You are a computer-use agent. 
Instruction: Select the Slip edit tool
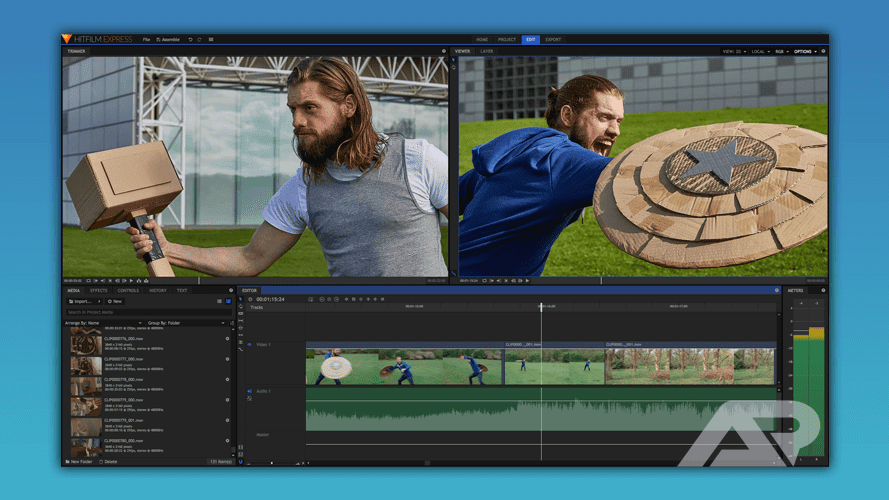(x=240, y=320)
